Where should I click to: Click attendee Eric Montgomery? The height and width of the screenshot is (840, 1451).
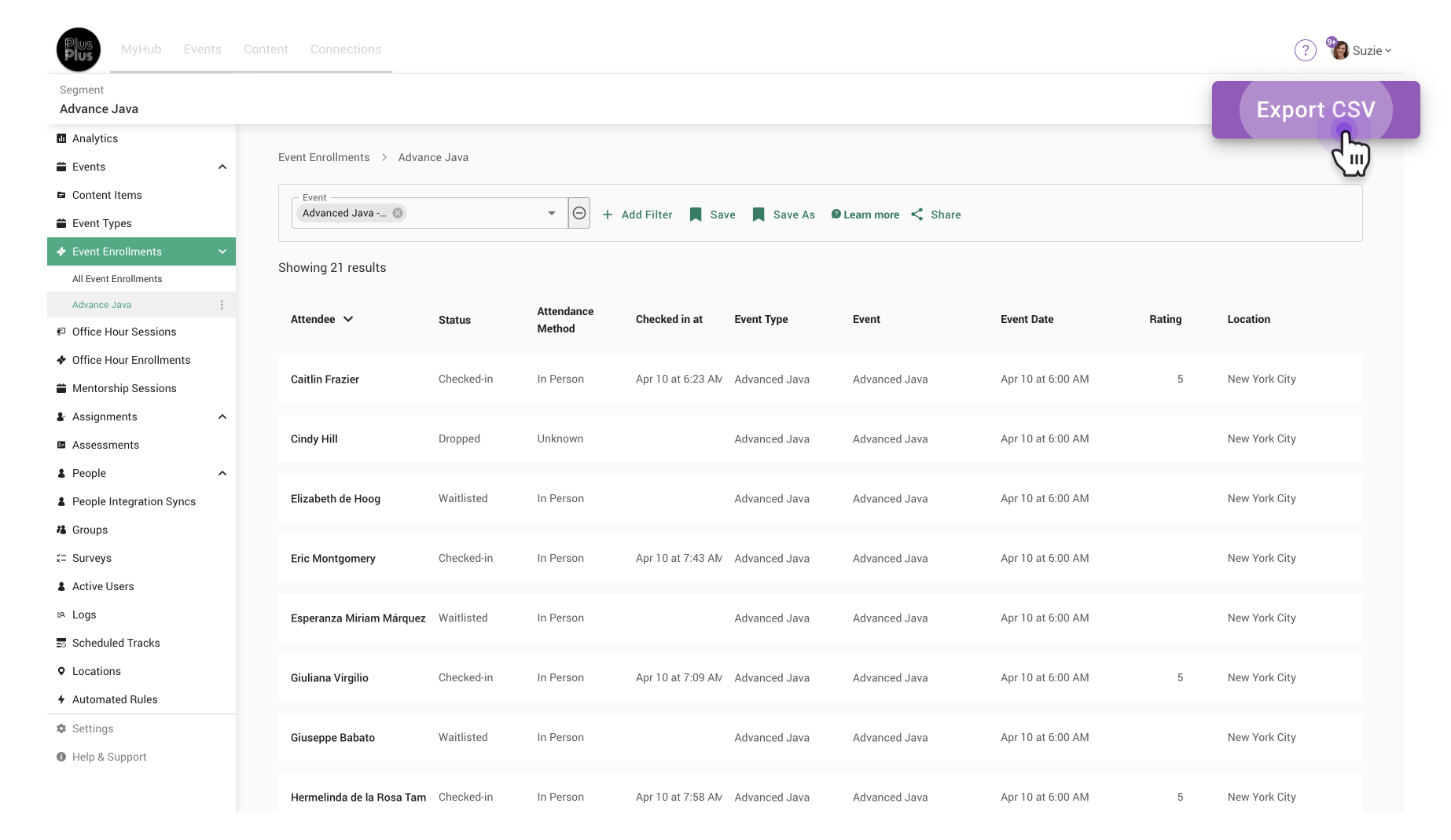click(x=332, y=558)
